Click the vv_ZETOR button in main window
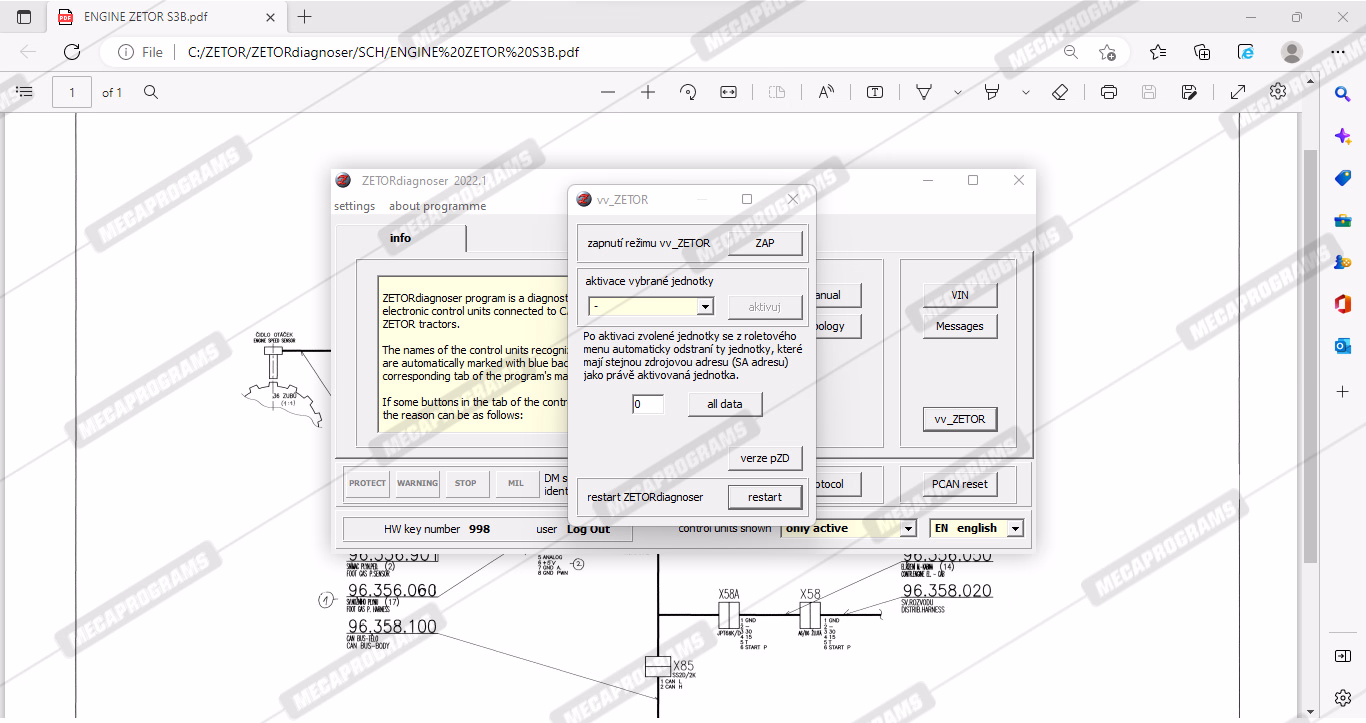The height and width of the screenshot is (723, 1366). (960, 419)
